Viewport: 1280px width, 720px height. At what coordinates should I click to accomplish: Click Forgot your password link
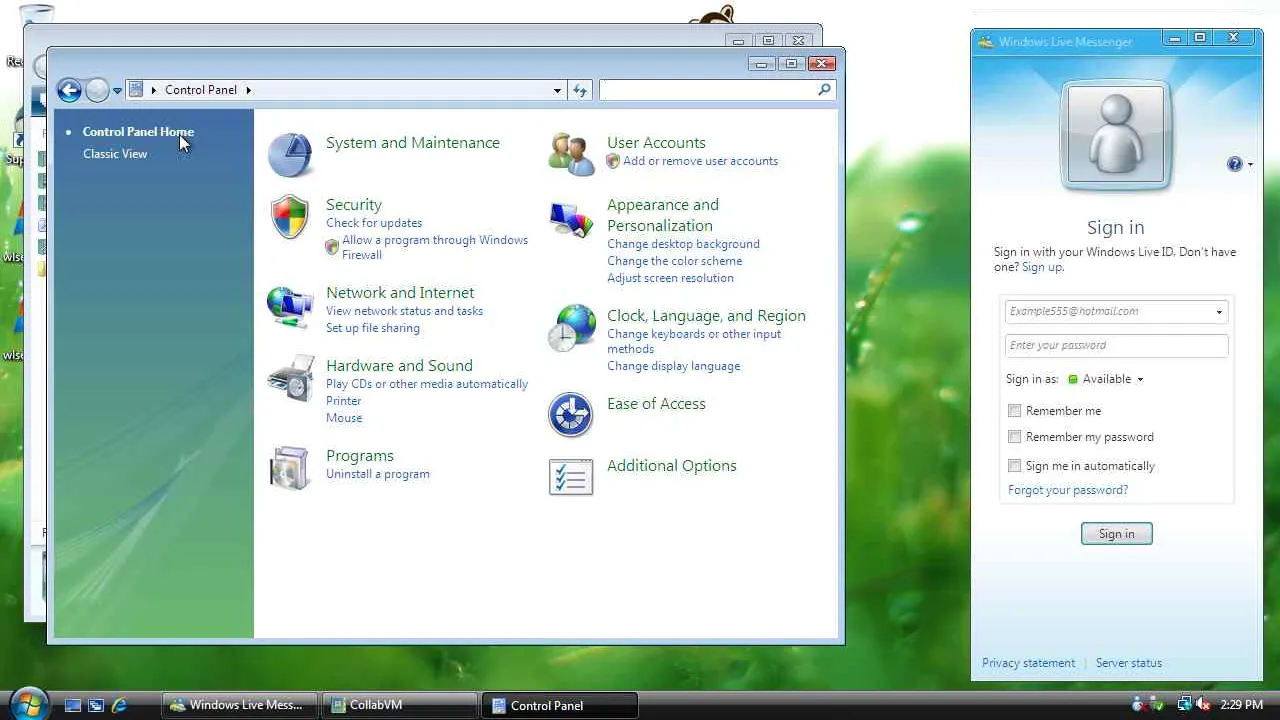click(x=1068, y=490)
